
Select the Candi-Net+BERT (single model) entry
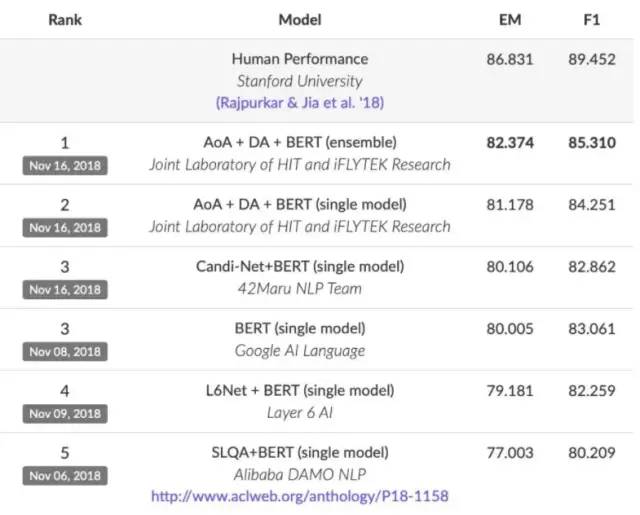click(x=300, y=266)
